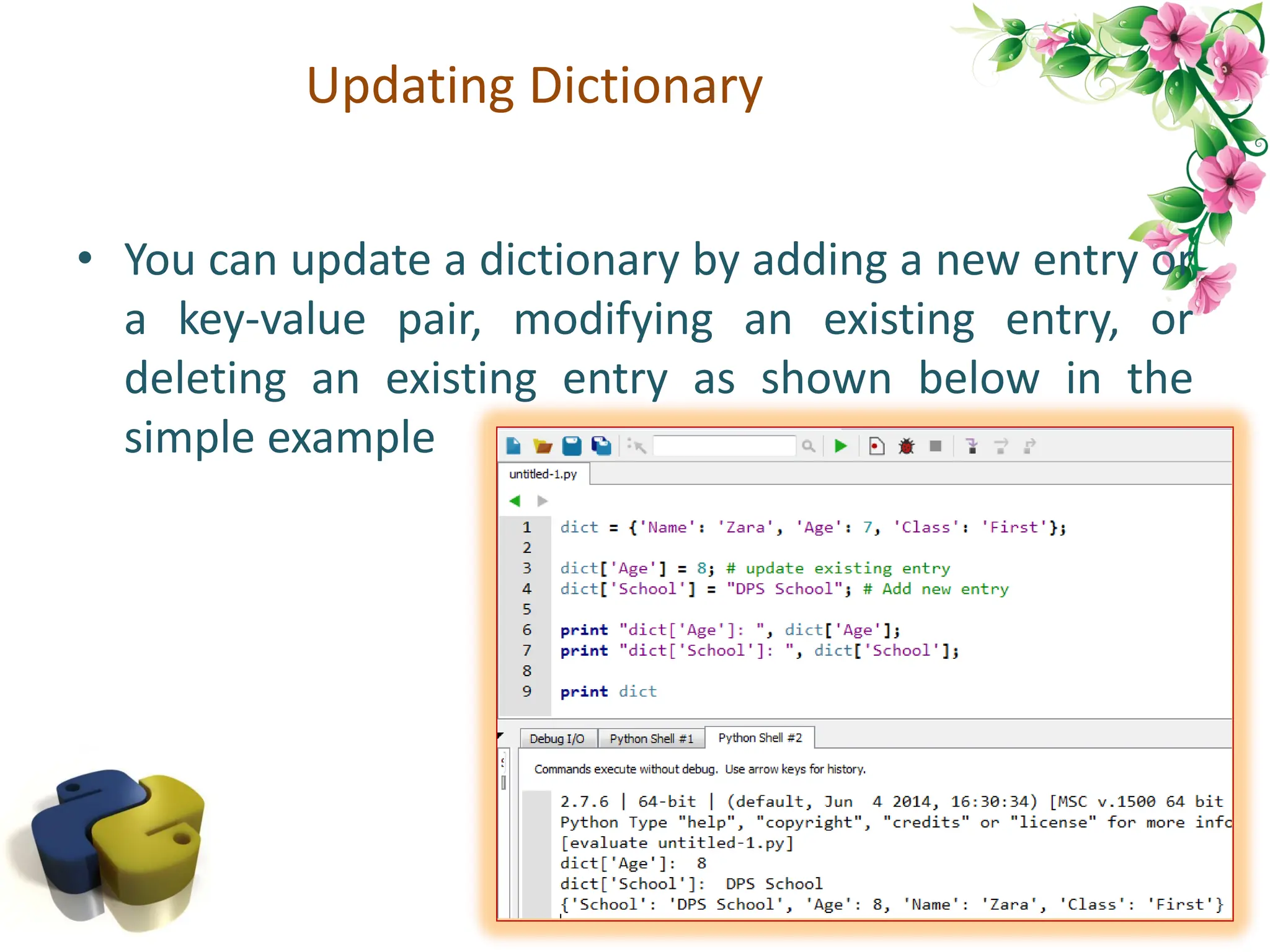Click the goto-definition cursor arrow icon
This screenshot has height=952, width=1270.
(637, 446)
